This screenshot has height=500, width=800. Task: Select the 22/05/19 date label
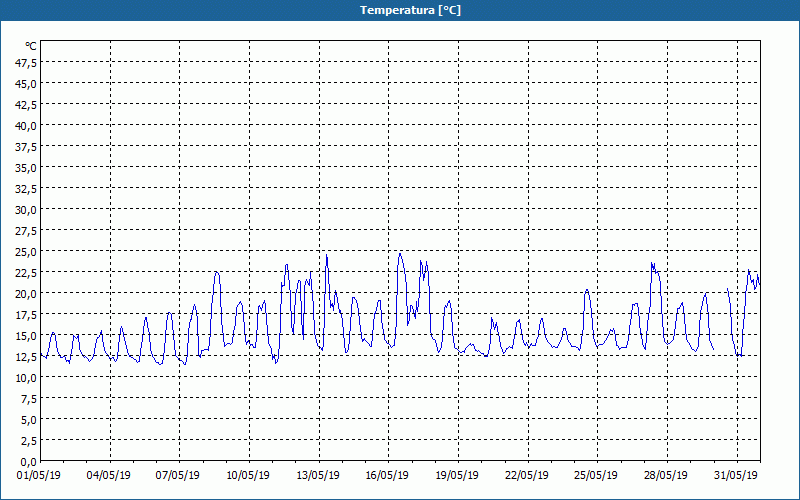(x=527, y=476)
